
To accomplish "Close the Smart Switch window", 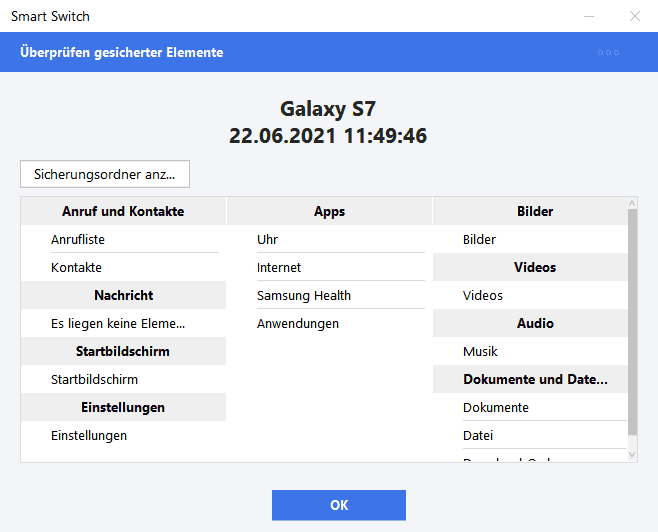I will [634, 16].
